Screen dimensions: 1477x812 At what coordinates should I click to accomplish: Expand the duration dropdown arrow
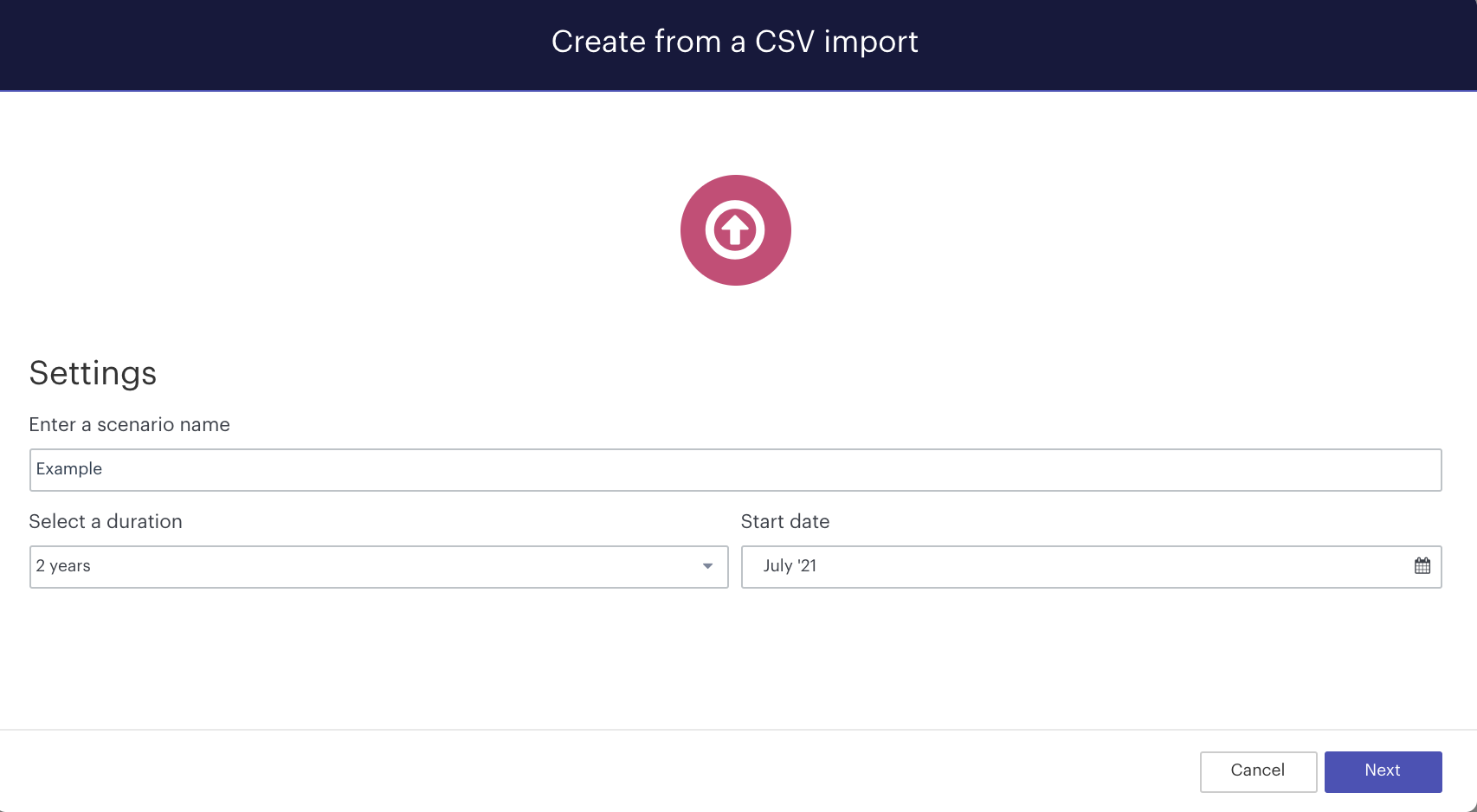coord(707,566)
